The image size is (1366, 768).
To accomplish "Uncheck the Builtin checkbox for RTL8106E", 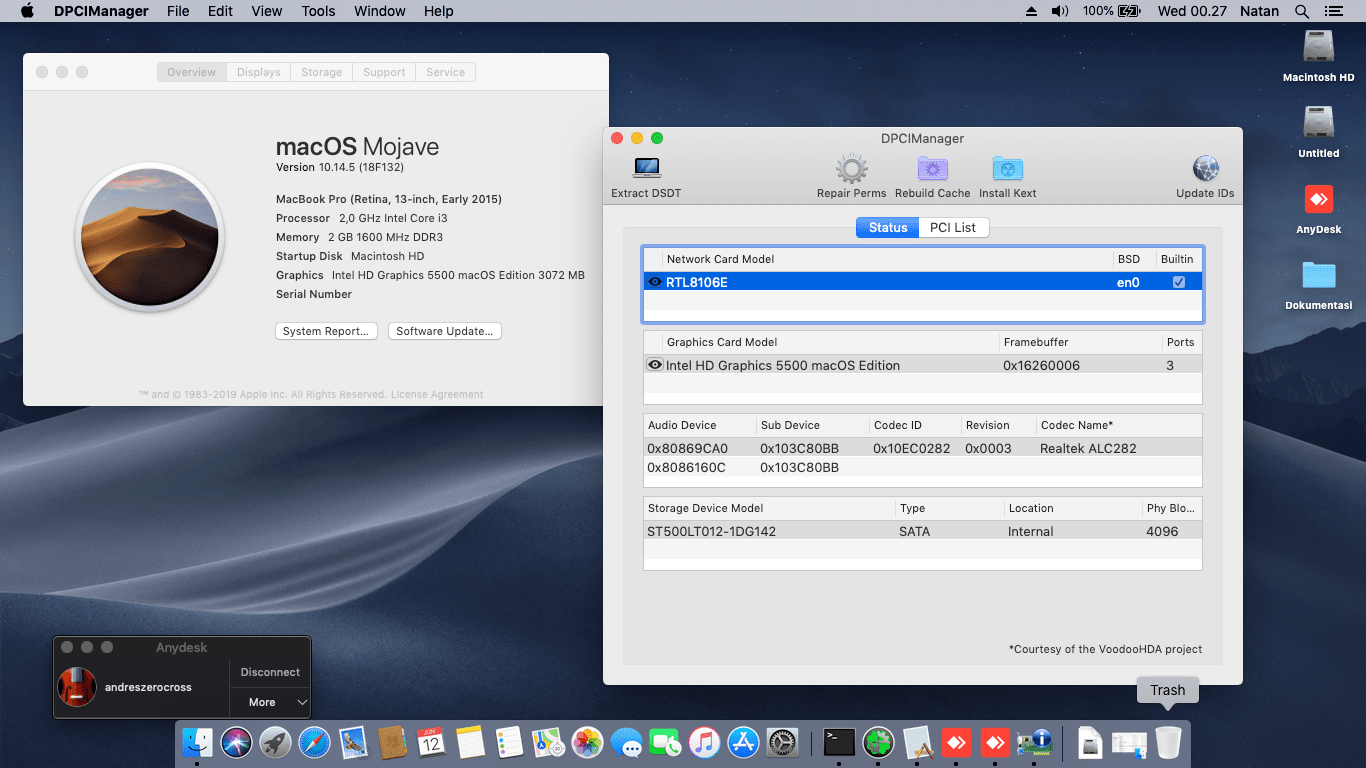I will point(1177,282).
